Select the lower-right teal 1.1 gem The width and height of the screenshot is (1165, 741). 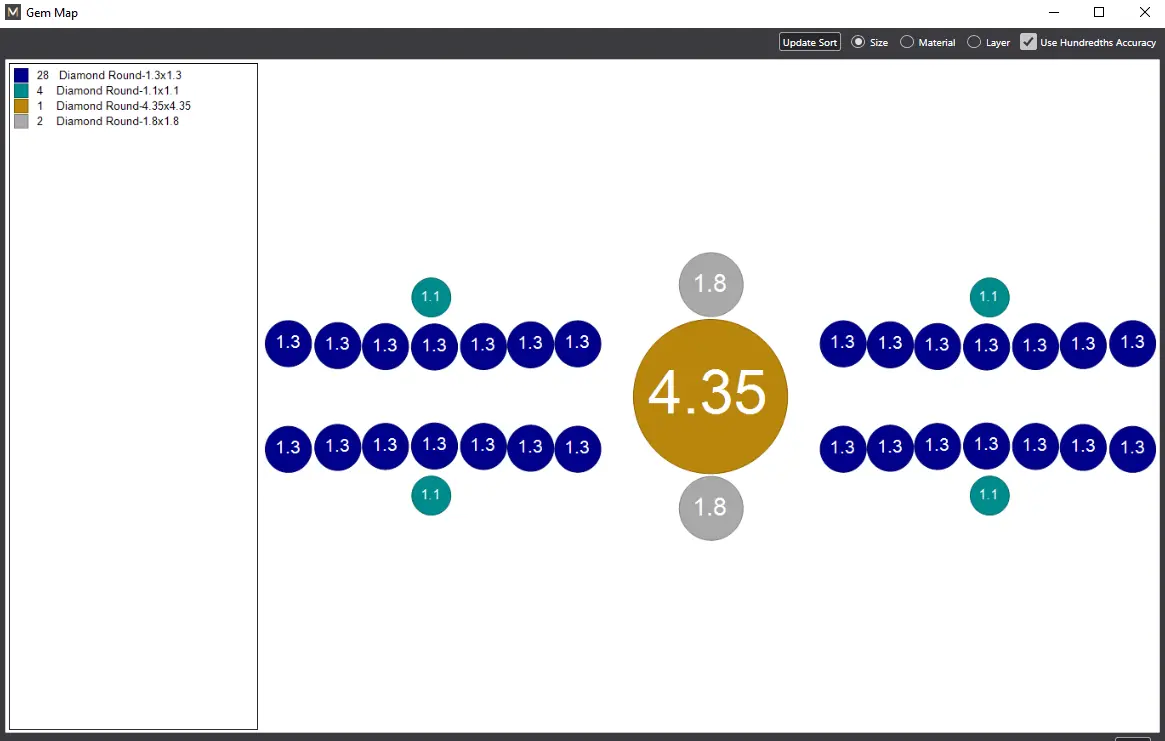coord(989,495)
